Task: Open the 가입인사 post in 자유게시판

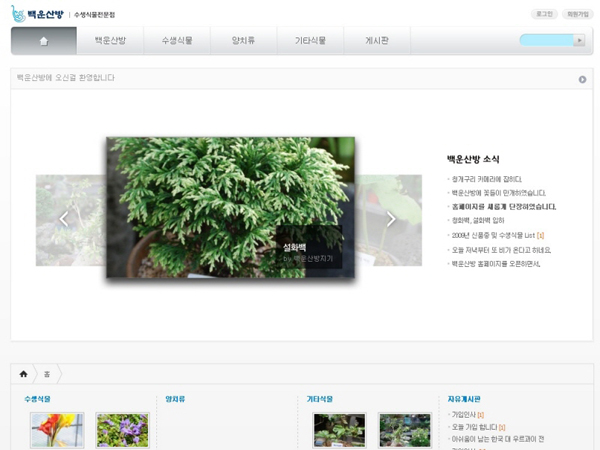Action: click(465, 414)
